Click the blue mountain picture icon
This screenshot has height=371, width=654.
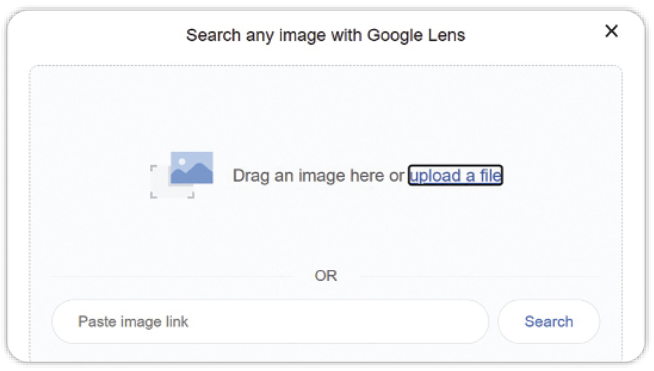192,168
